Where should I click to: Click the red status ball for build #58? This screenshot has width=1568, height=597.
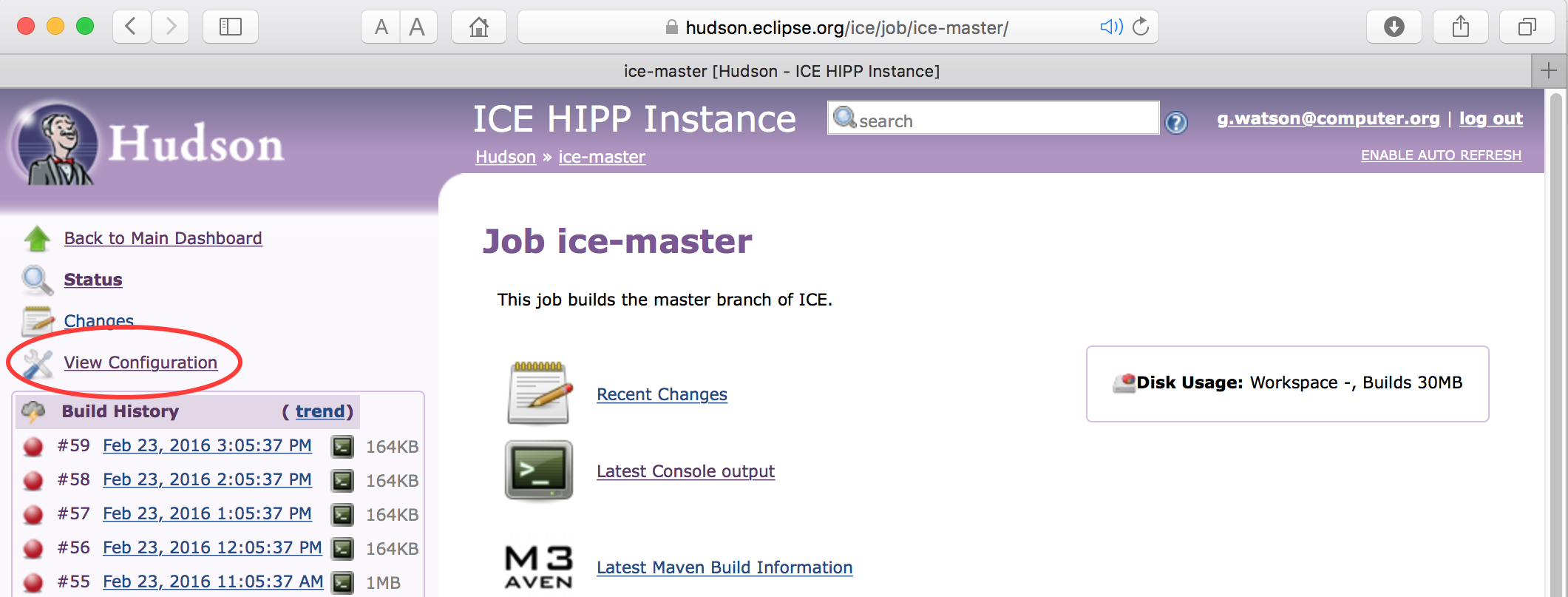[33, 480]
